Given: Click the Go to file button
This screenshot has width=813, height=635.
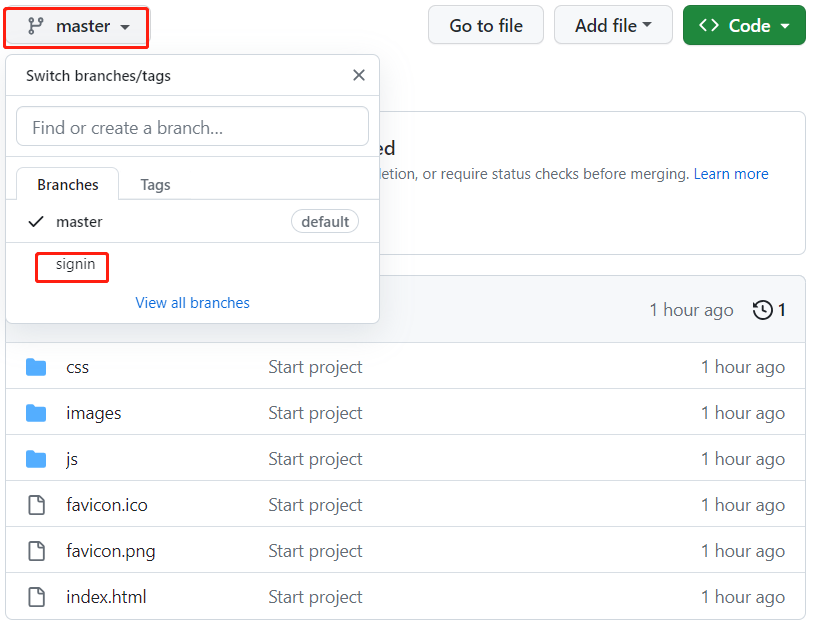Looking at the screenshot, I should point(486,25).
